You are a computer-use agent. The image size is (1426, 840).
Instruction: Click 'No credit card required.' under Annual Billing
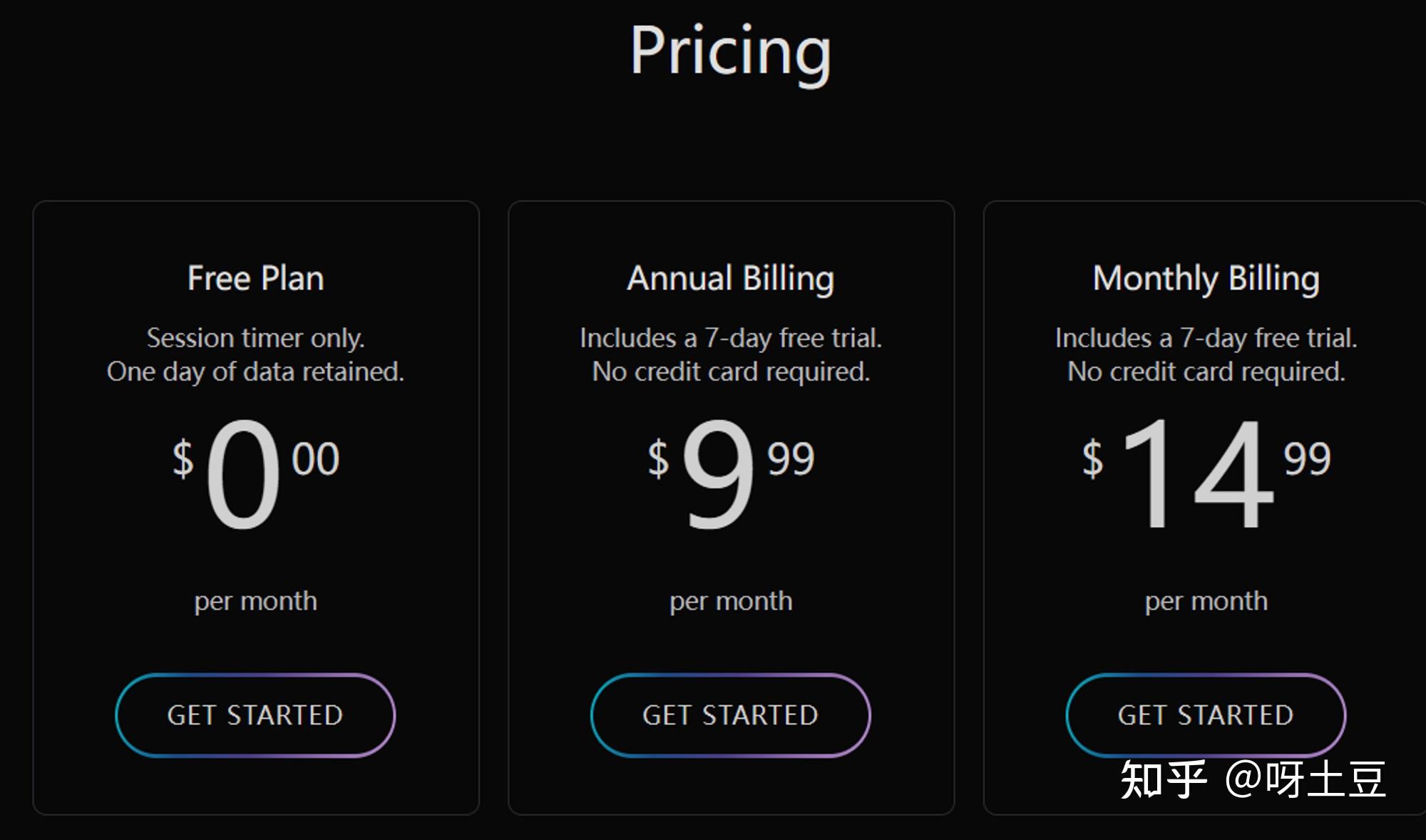tap(730, 372)
